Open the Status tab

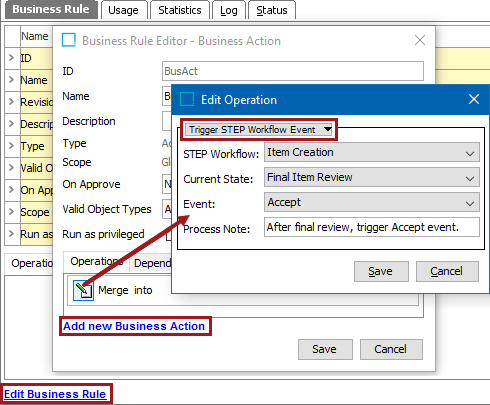(272, 10)
